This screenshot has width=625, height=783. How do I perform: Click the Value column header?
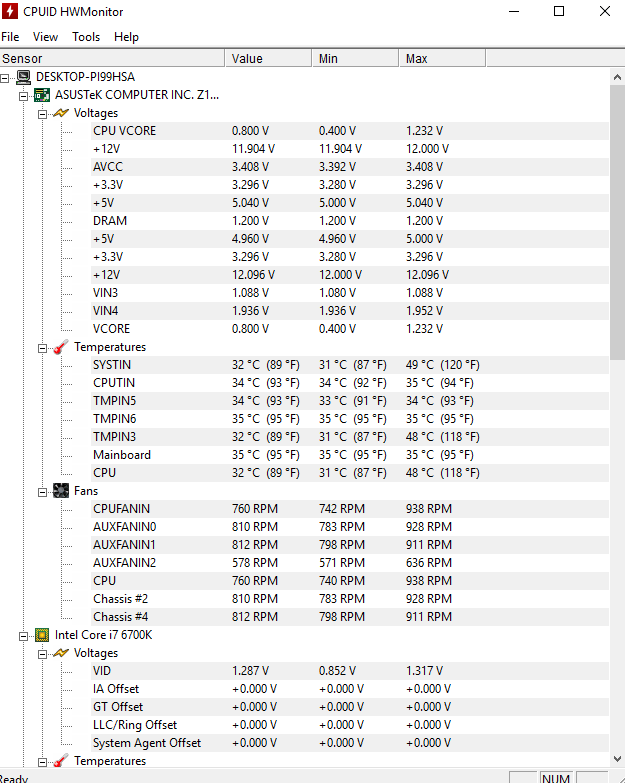[x=268, y=58]
